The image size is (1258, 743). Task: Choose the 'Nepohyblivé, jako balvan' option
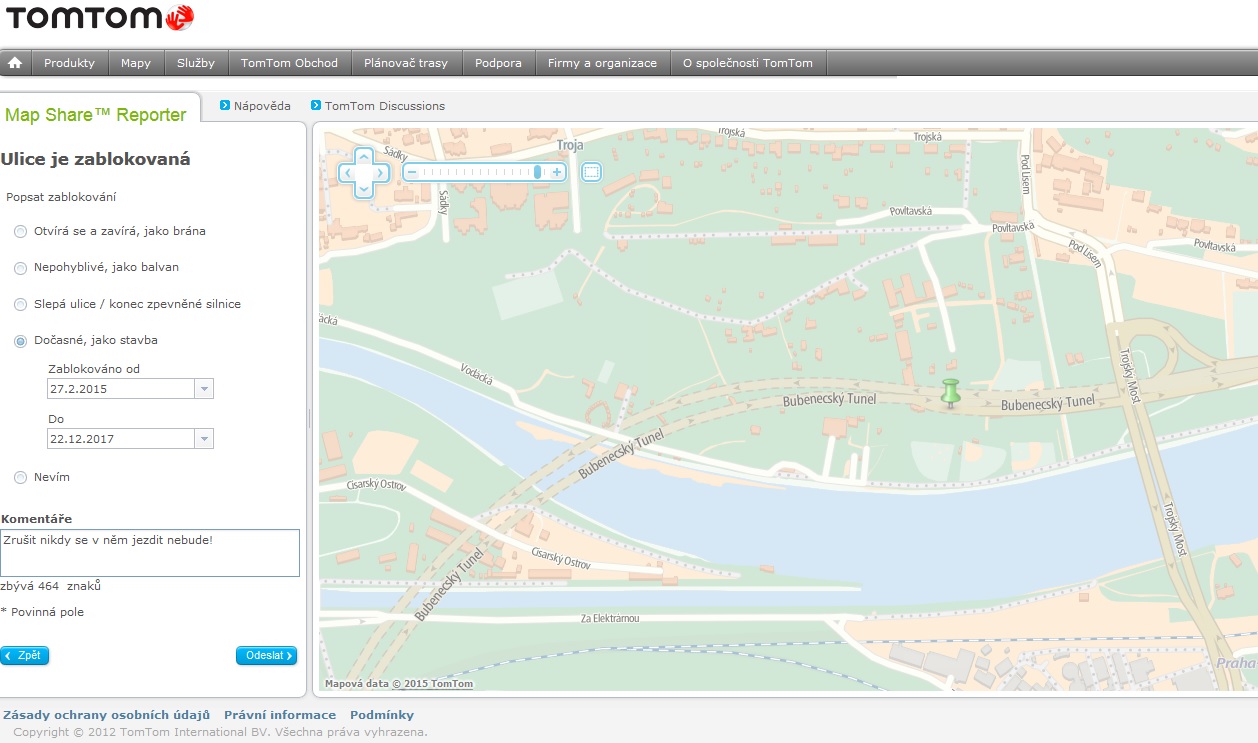pos(21,268)
